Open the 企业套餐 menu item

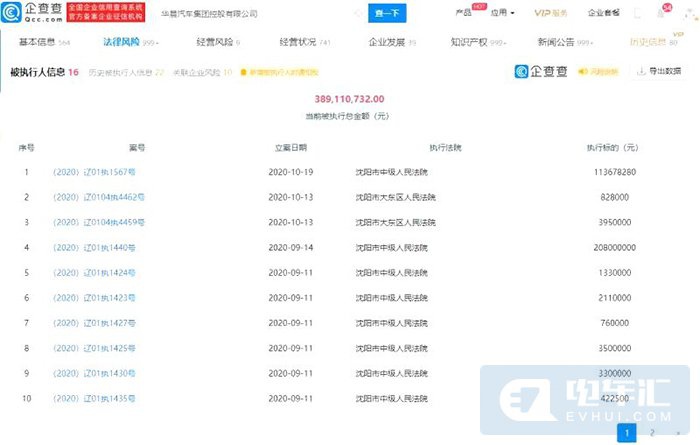tap(604, 13)
